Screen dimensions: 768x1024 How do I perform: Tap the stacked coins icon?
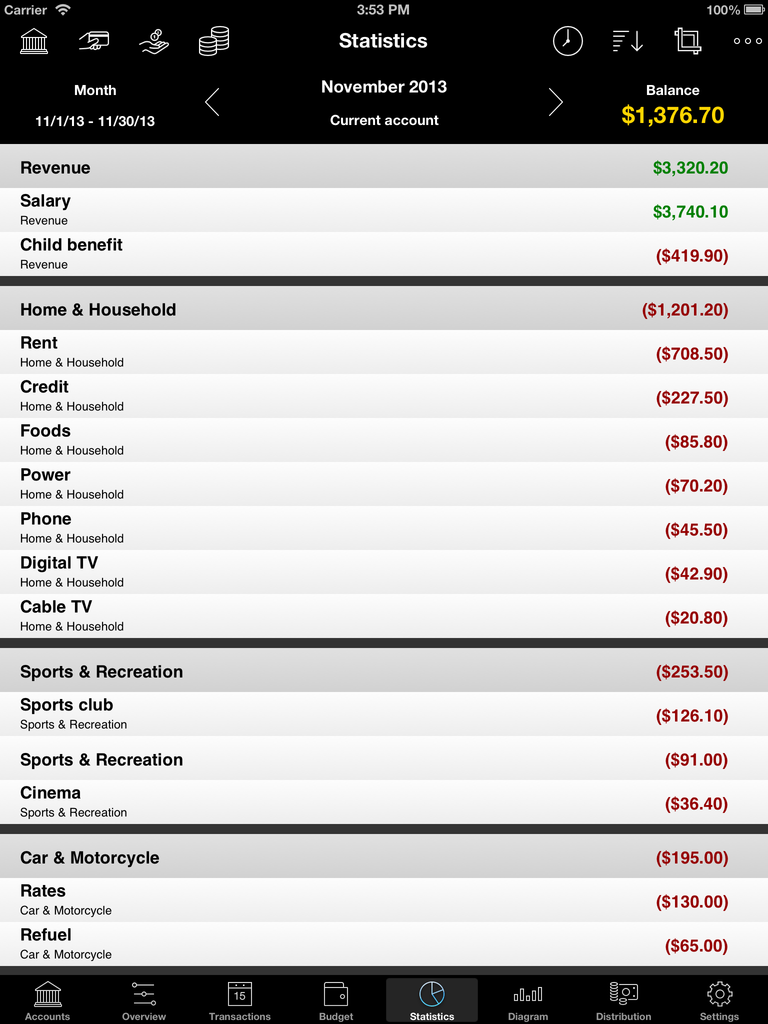(214, 41)
